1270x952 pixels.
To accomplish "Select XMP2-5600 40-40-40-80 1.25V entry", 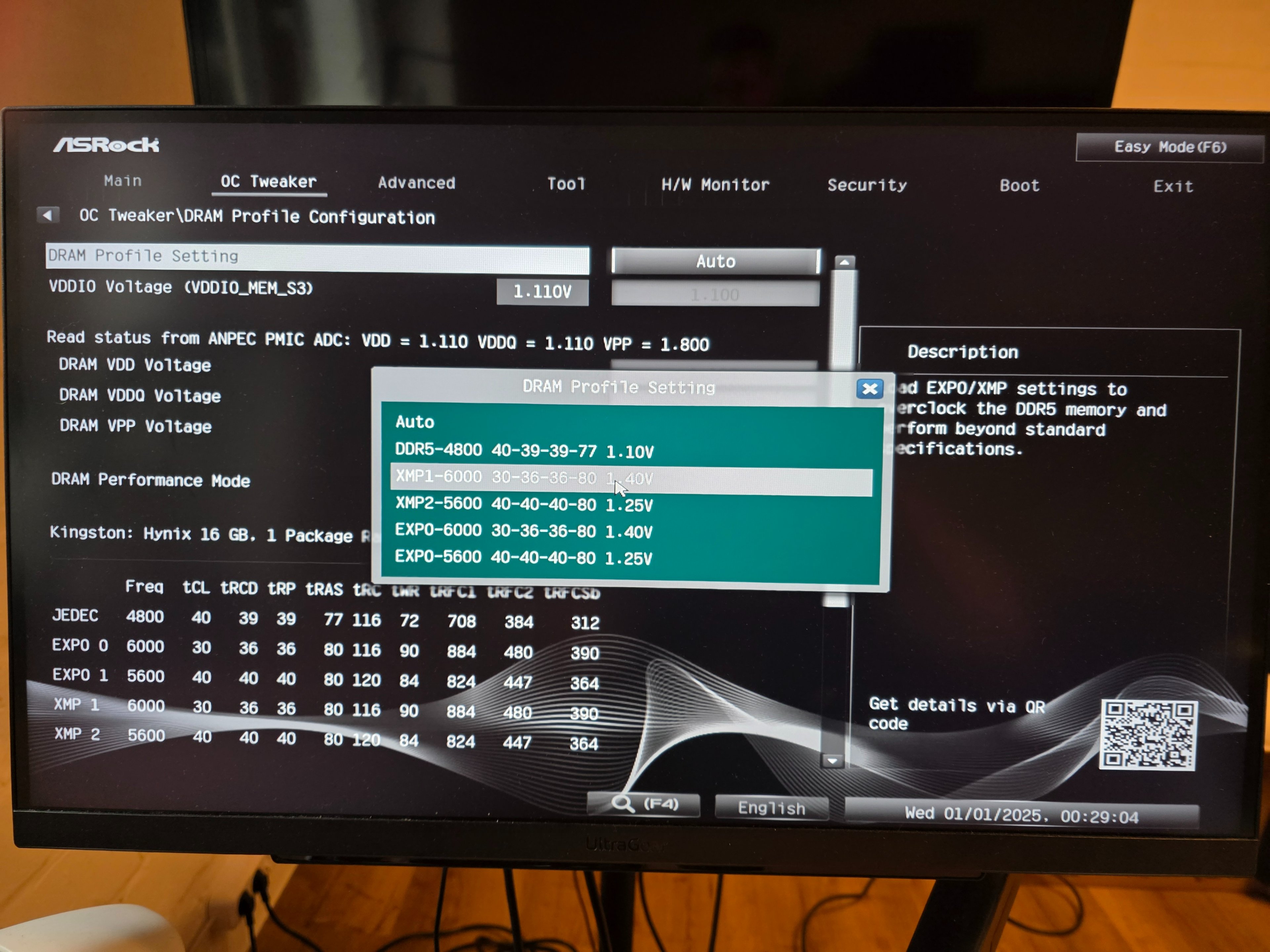I will click(x=524, y=505).
